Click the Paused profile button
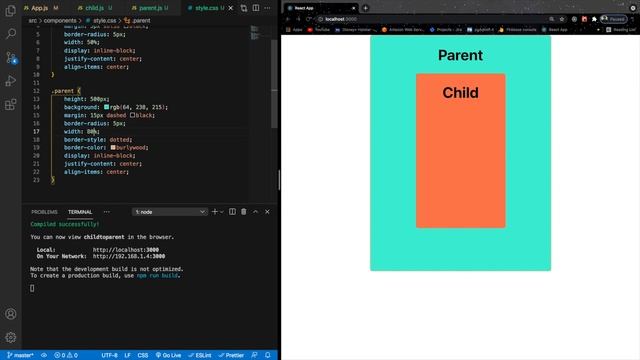The height and width of the screenshot is (360, 640). (613, 19)
